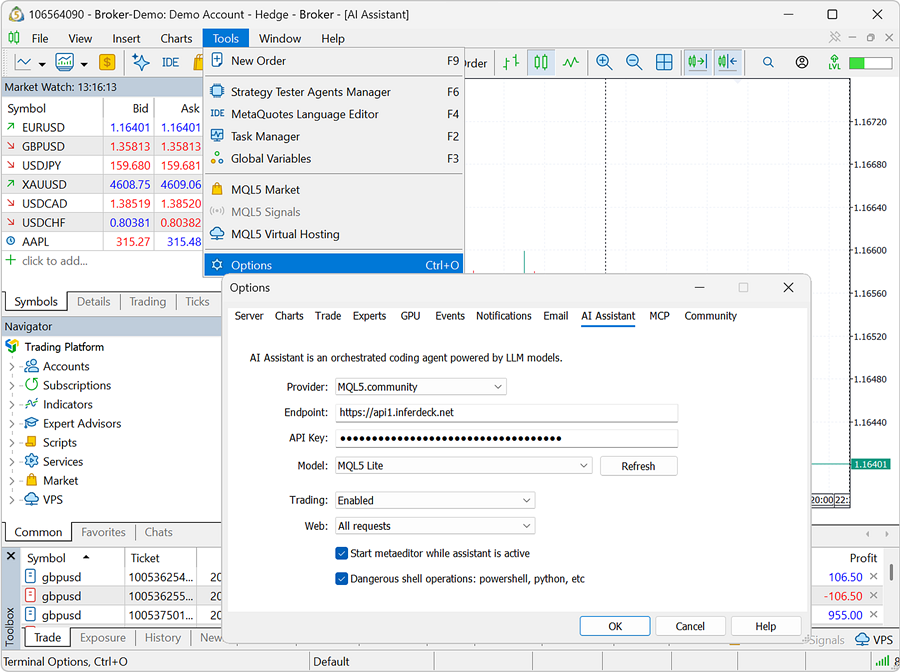Open the user account profile icon
This screenshot has height=672, width=900.
[x=802, y=62]
